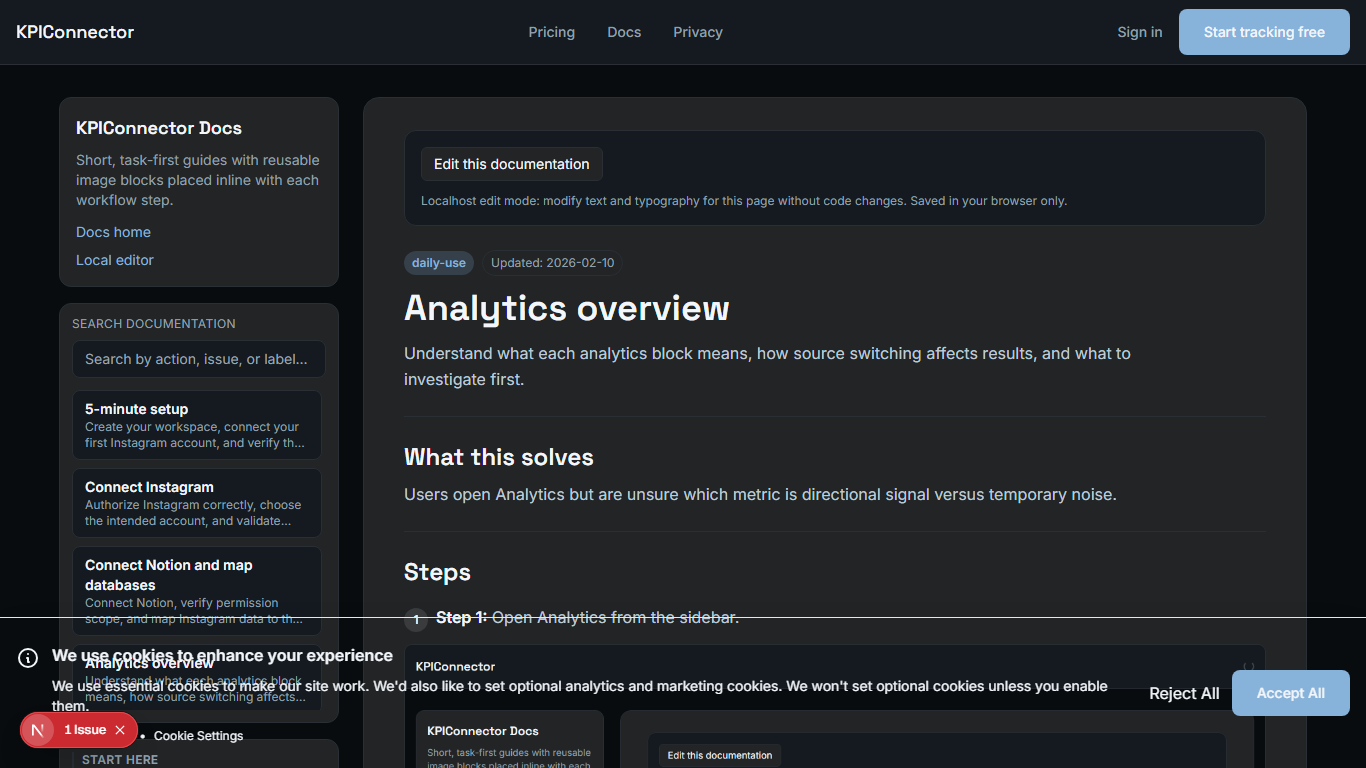The height and width of the screenshot is (768, 1366).
Task: Click the code brackets icon in the preview
Action: coord(1247,666)
